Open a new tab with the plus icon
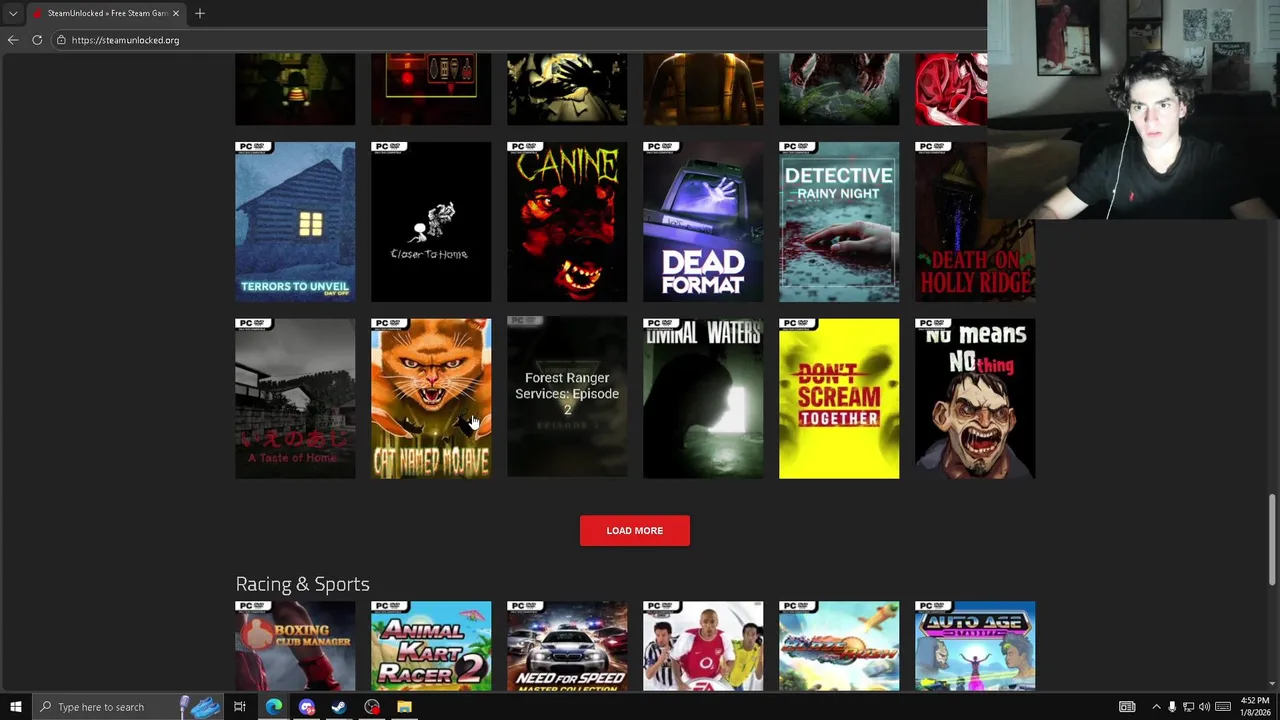 200,13
